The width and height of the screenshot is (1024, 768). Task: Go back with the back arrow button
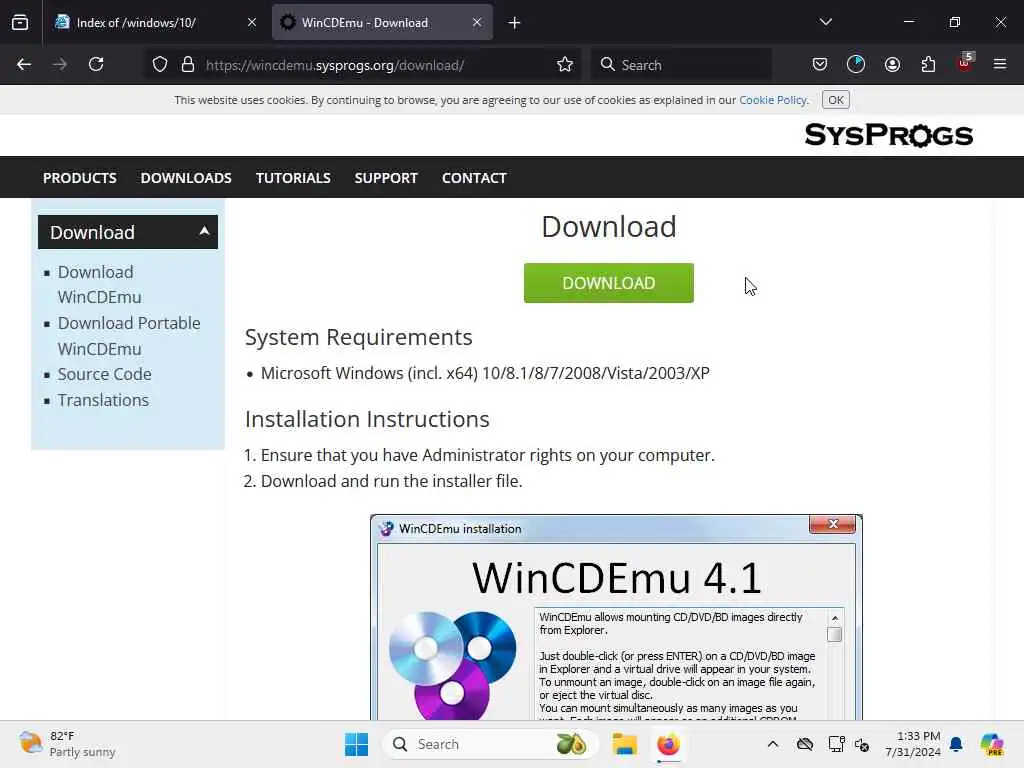click(24, 65)
